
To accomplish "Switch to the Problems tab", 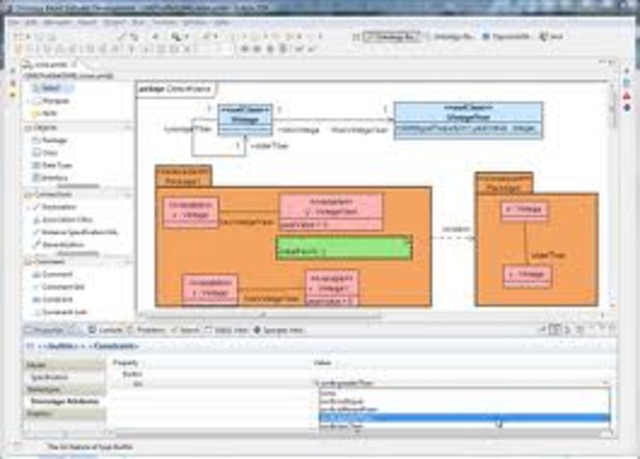I will coord(147,330).
